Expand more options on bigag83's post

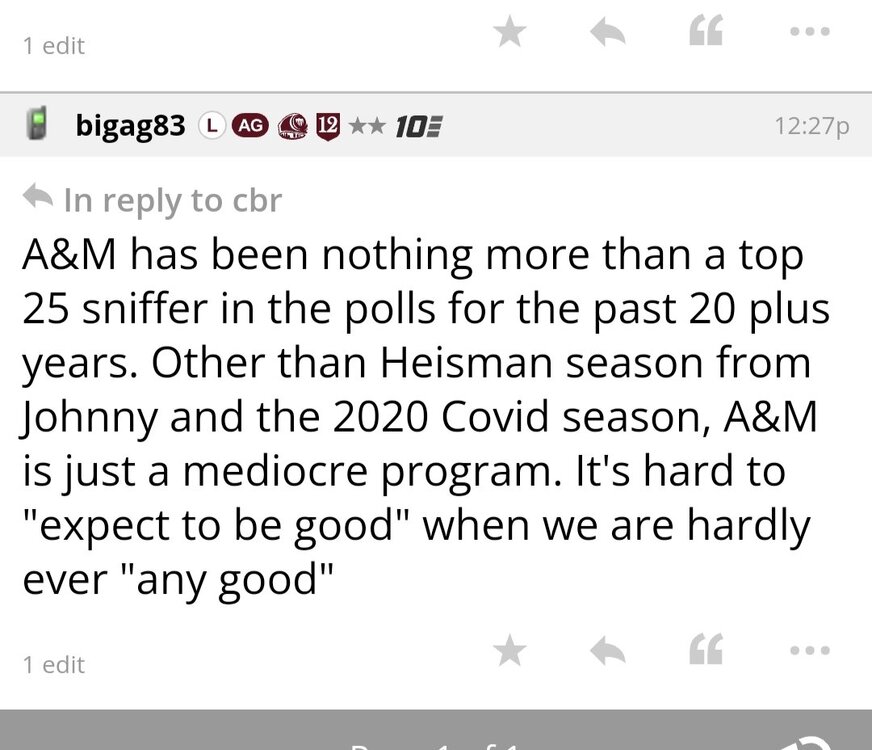811,650
